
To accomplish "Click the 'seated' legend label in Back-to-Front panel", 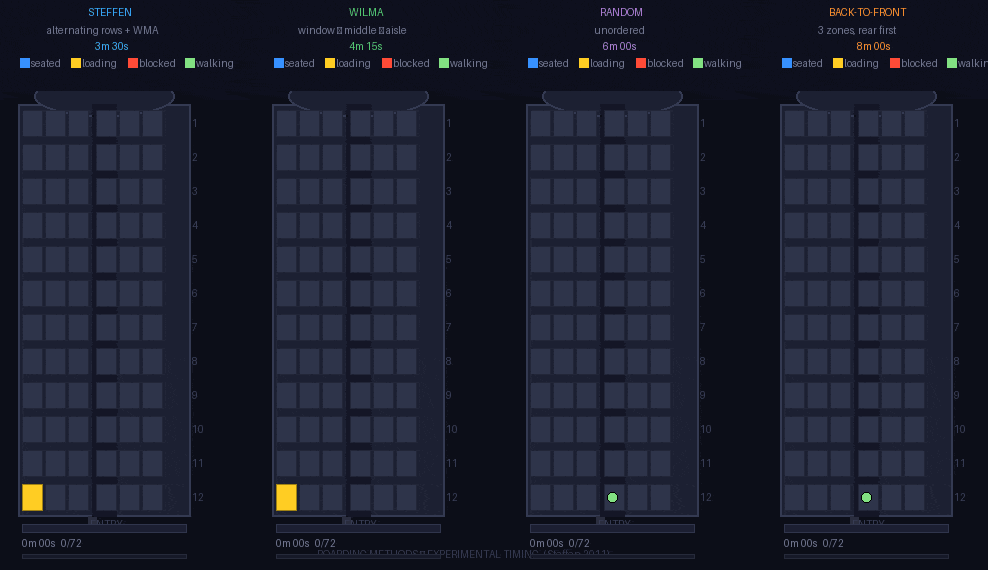I will pos(808,63).
